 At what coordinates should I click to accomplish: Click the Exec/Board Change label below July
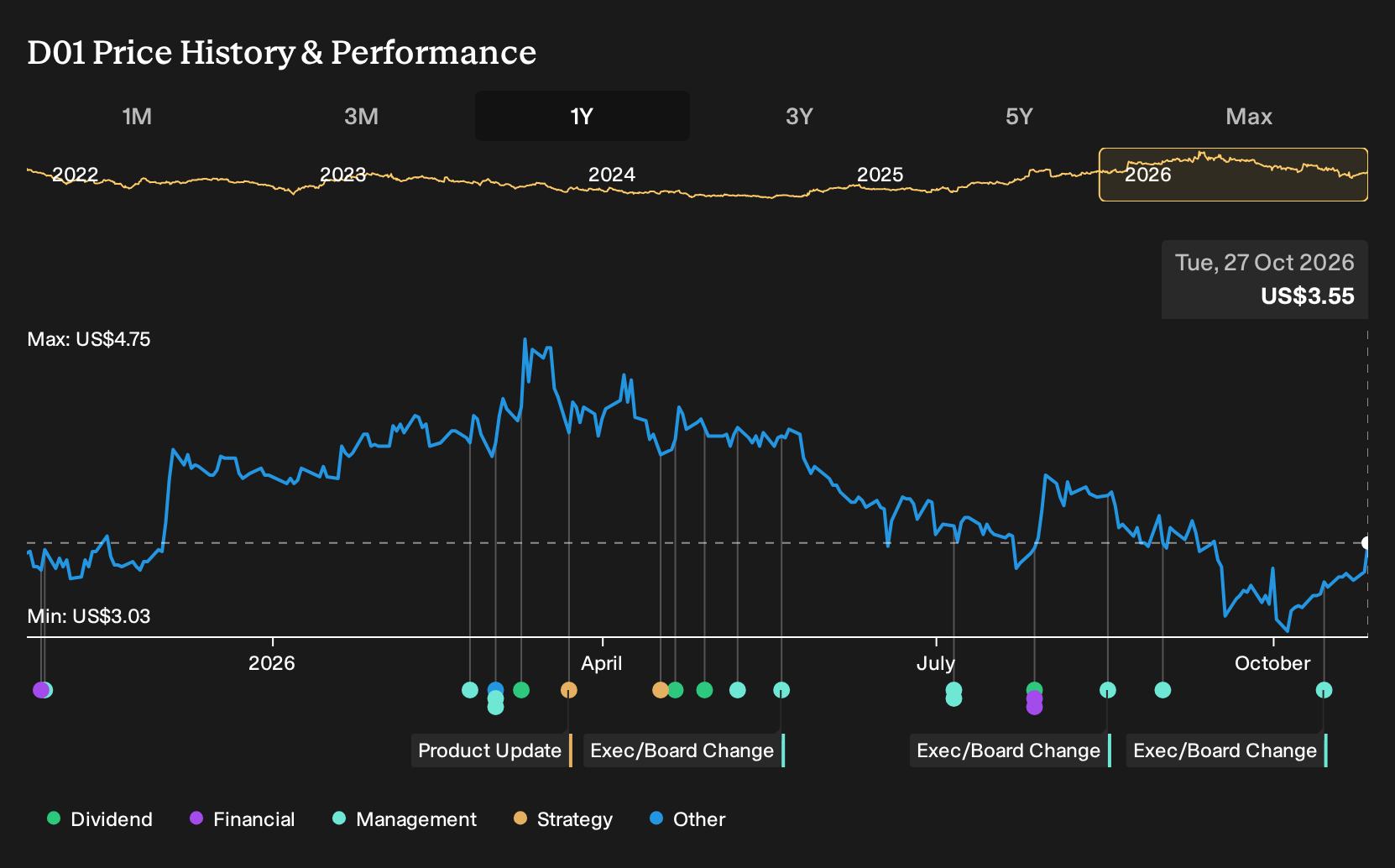click(1011, 750)
